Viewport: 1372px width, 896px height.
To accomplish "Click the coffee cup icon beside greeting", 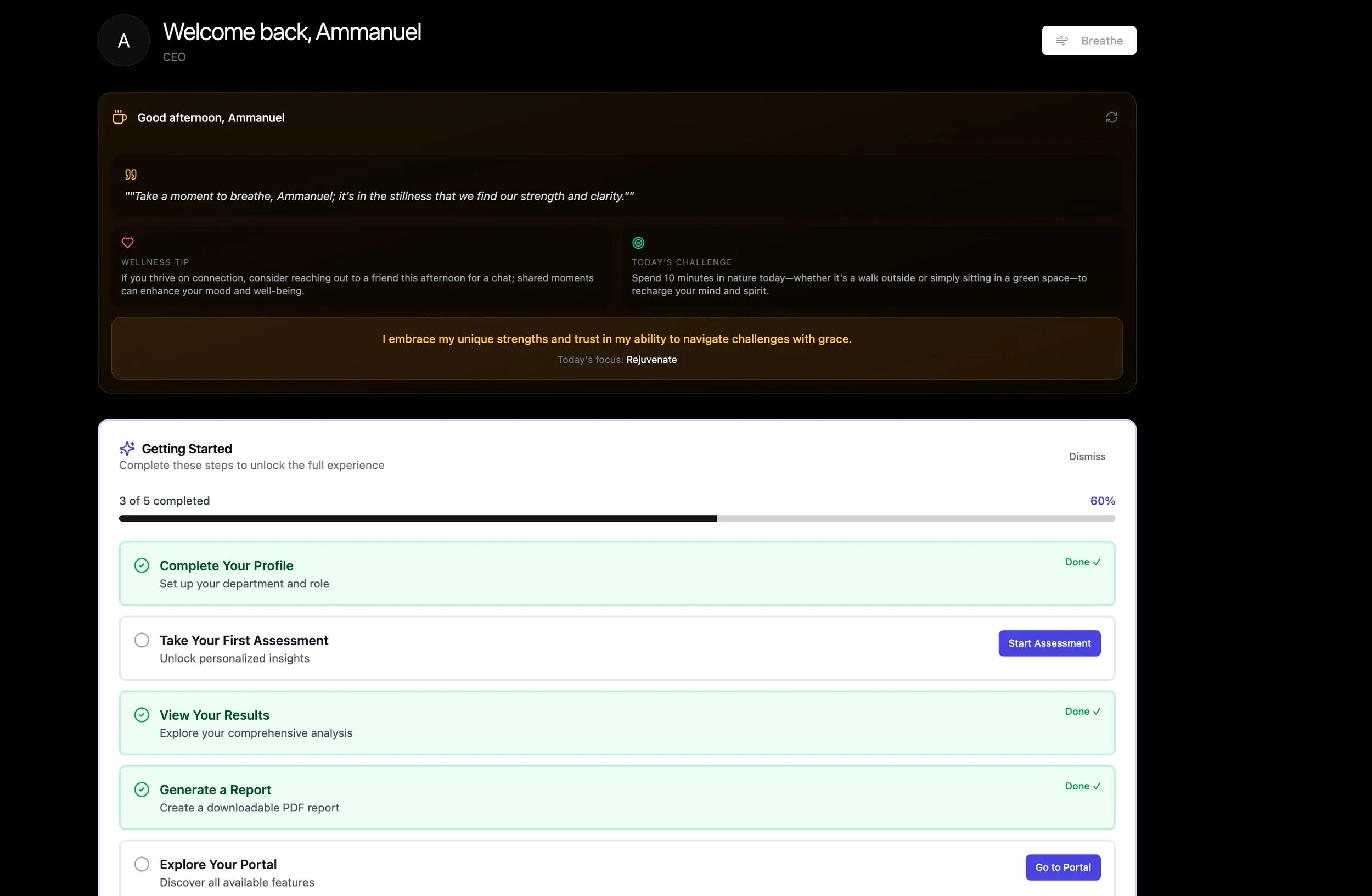I will [x=119, y=117].
